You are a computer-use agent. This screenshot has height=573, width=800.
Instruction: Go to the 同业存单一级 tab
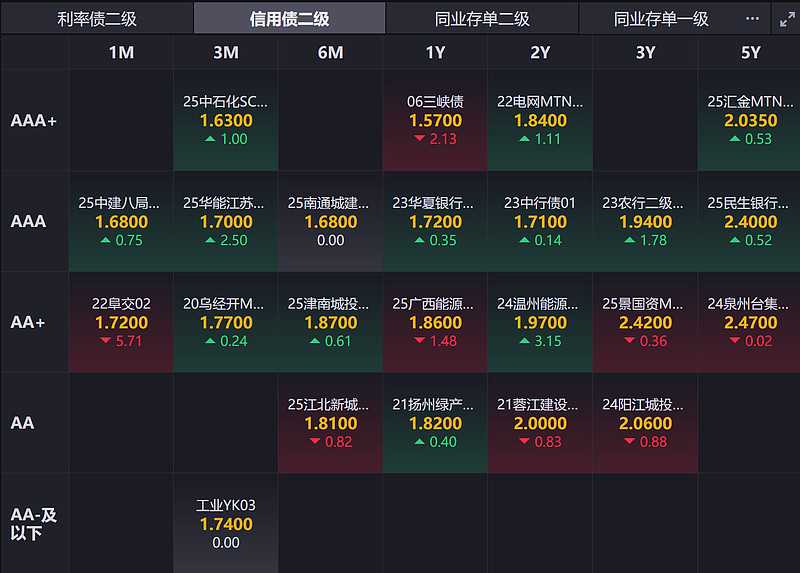point(661,19)
